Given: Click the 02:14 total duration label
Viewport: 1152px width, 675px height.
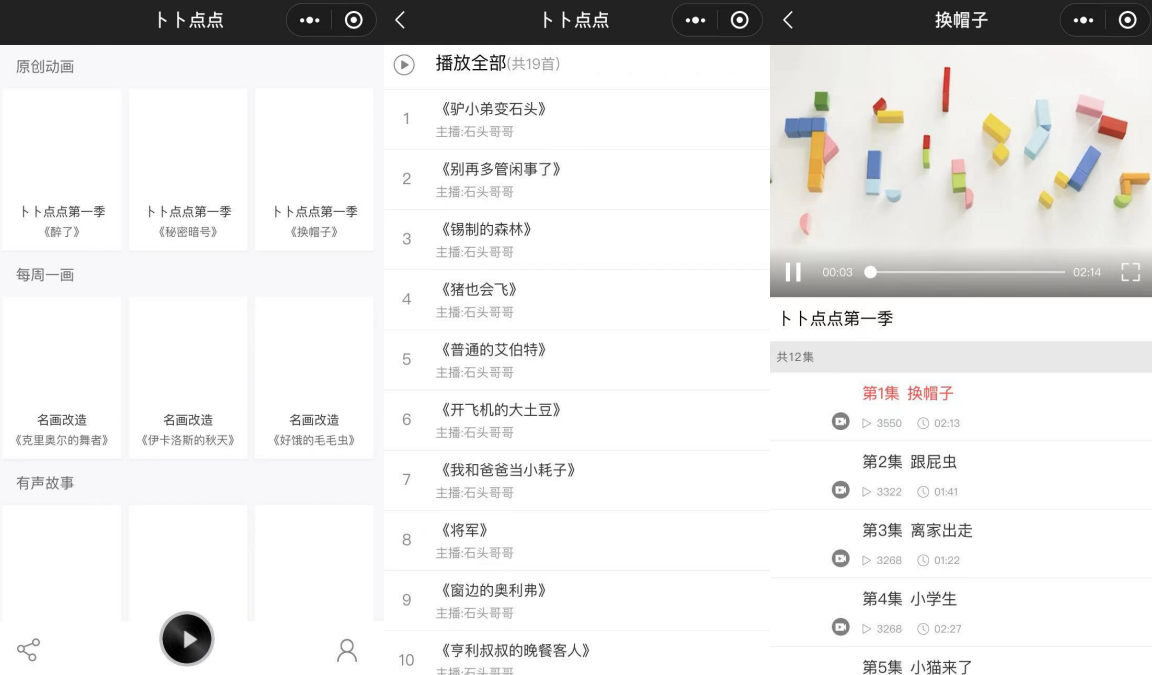Looking at the screenshot, I should pos(1087,272).
